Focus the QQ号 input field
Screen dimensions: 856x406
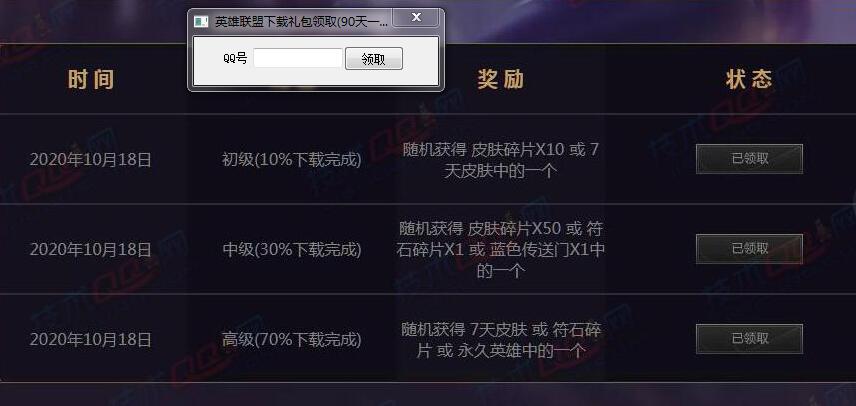click(x=298, y=58)
